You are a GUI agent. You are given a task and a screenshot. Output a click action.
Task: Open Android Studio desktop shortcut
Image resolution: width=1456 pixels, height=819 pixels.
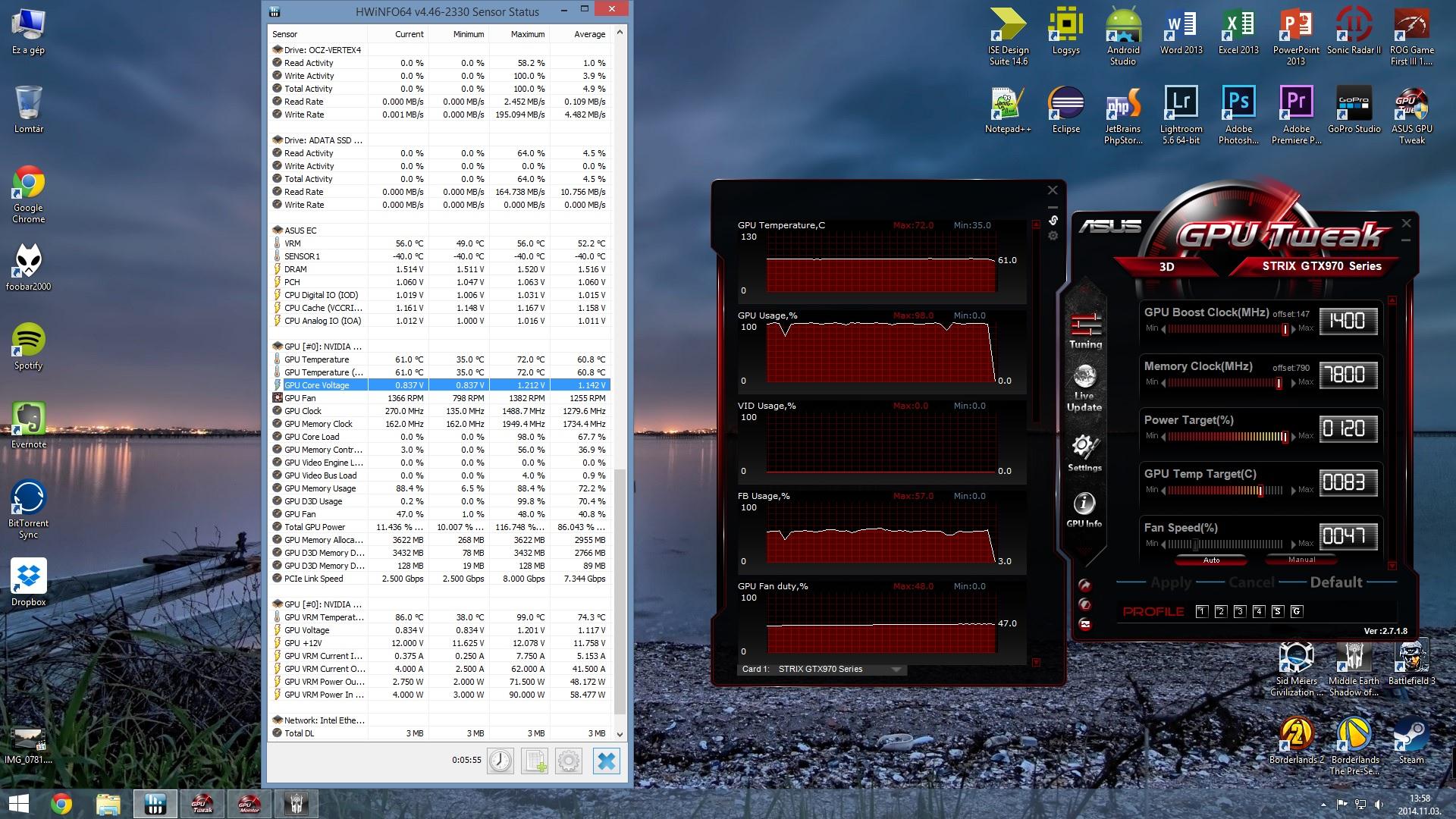(1123, 36)
